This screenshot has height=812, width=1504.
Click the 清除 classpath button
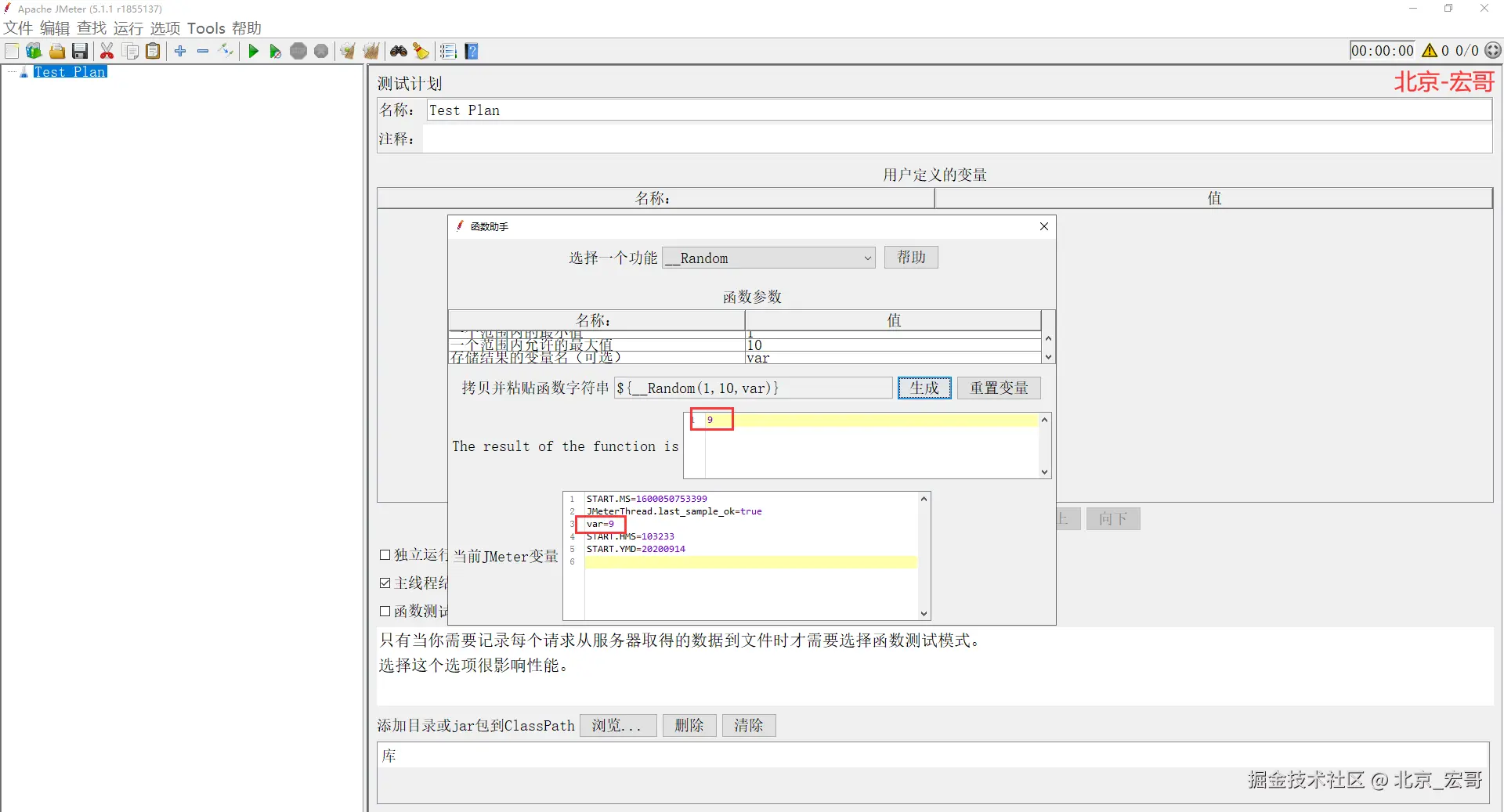749,726
